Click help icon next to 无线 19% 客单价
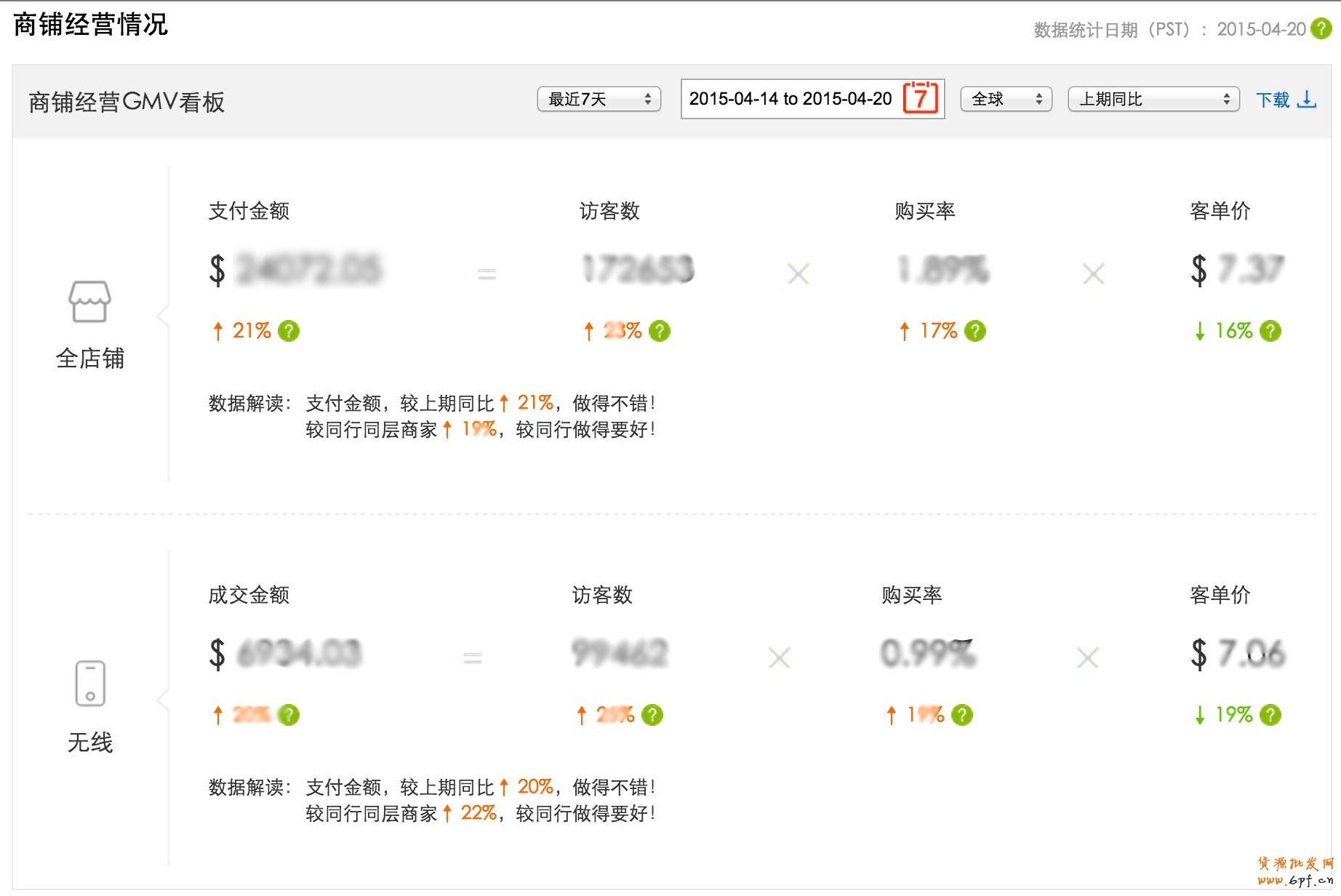This screenshot has width=1341, height=896. pyautogui.click(x=1270, y=715)
